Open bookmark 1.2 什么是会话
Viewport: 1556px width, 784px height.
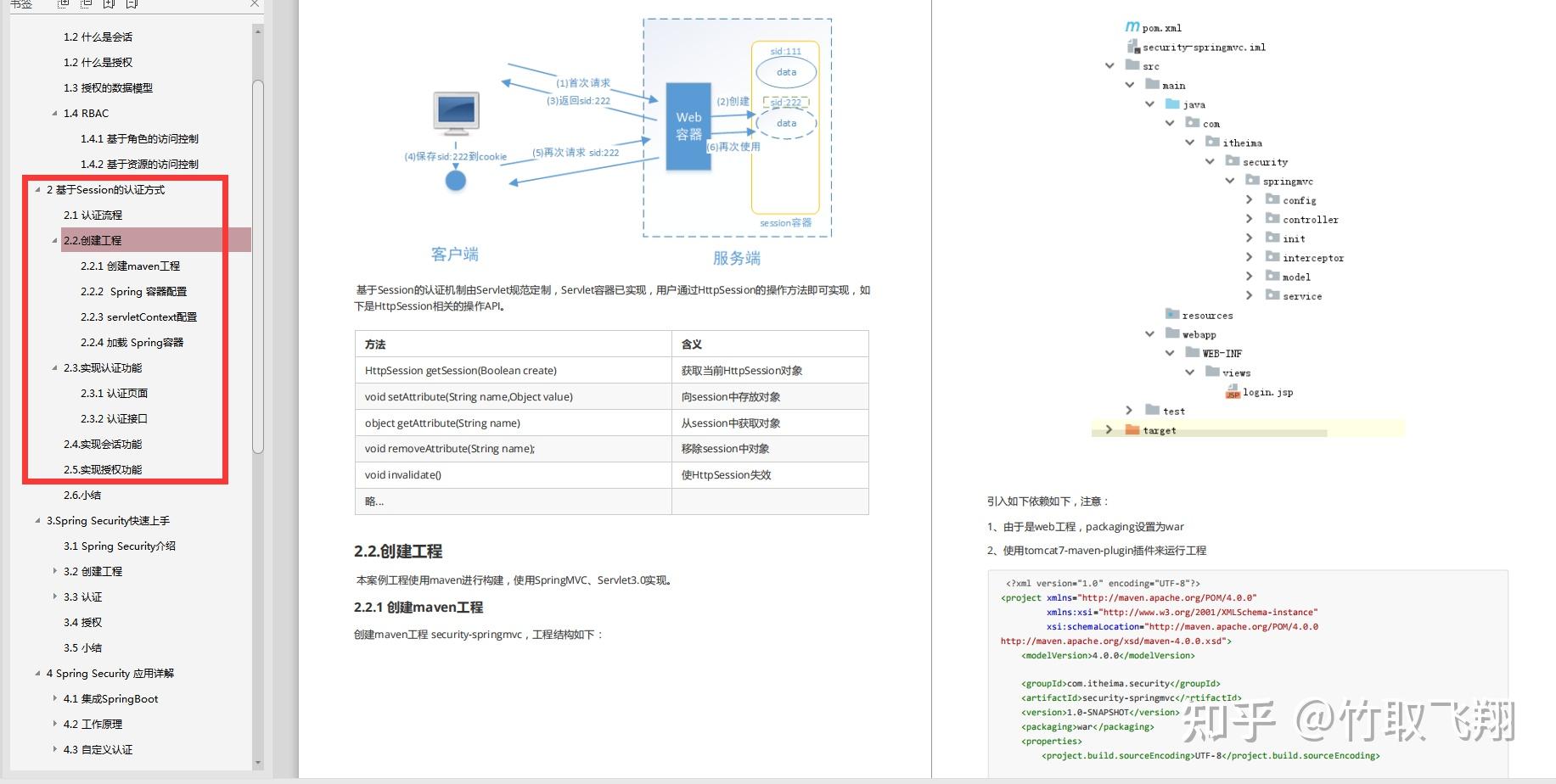pos(98,37)
